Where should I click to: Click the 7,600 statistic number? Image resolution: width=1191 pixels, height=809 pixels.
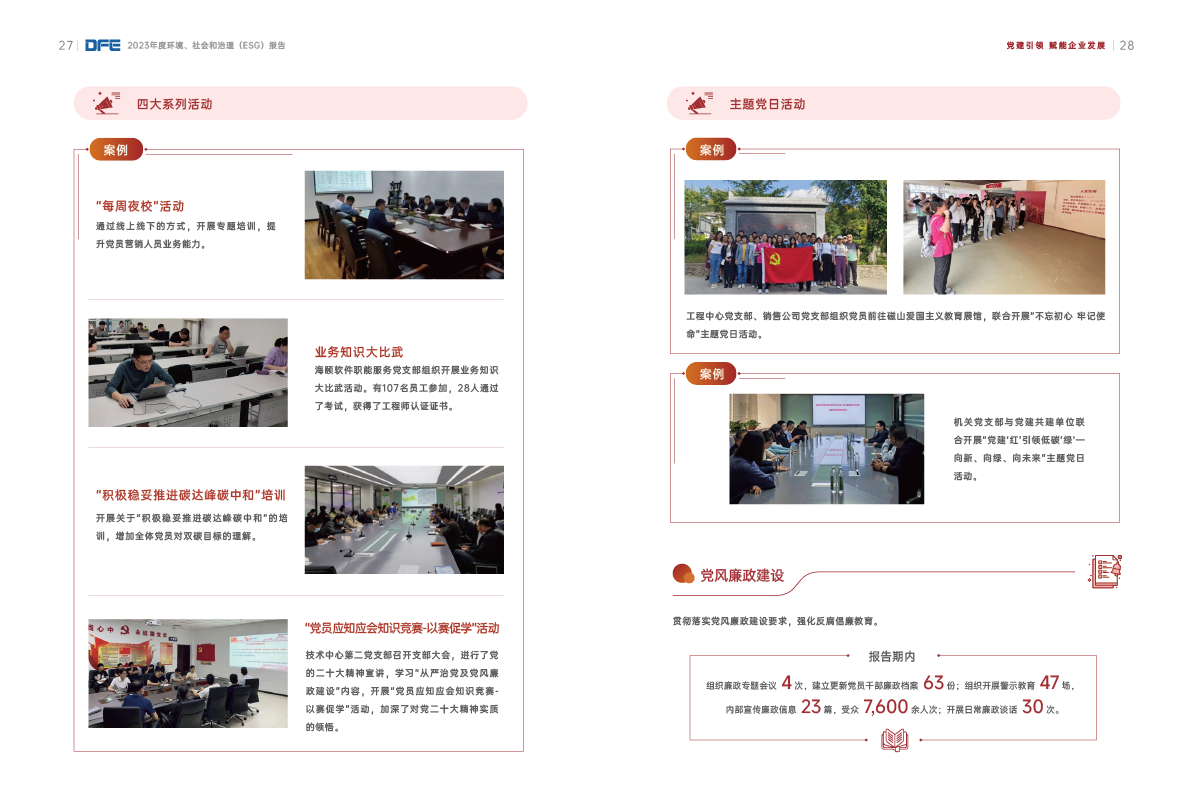pos(885,707)
